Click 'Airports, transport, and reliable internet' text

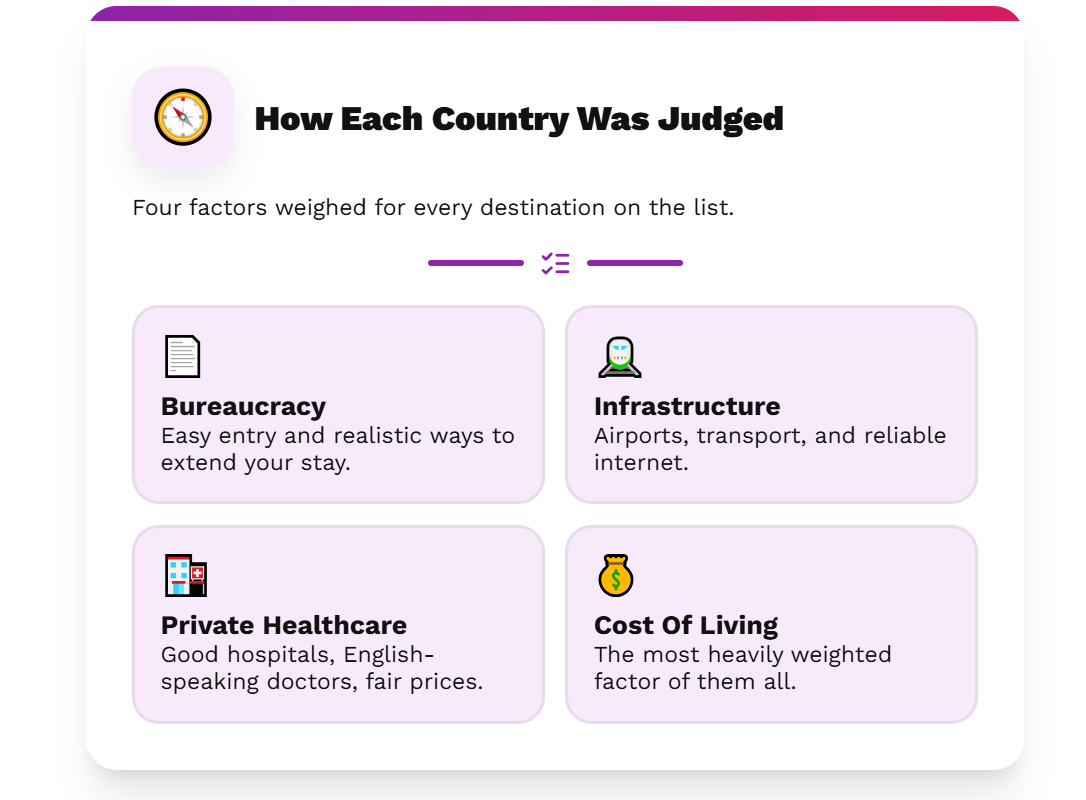coord(770,449)
